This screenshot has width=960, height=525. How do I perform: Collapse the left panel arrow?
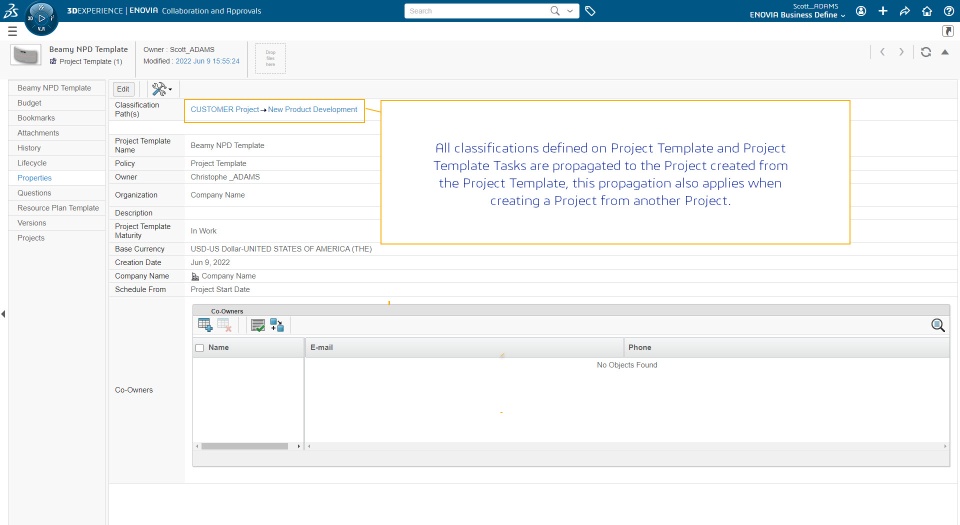point(4,314)
